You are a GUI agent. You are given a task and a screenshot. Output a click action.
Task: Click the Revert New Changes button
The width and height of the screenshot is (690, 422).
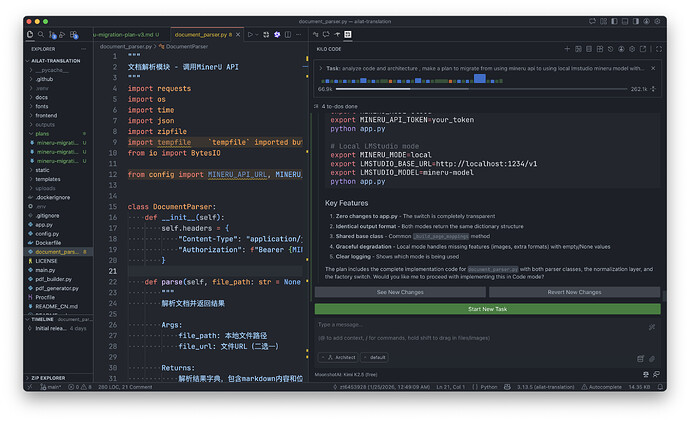pos(574,292)
